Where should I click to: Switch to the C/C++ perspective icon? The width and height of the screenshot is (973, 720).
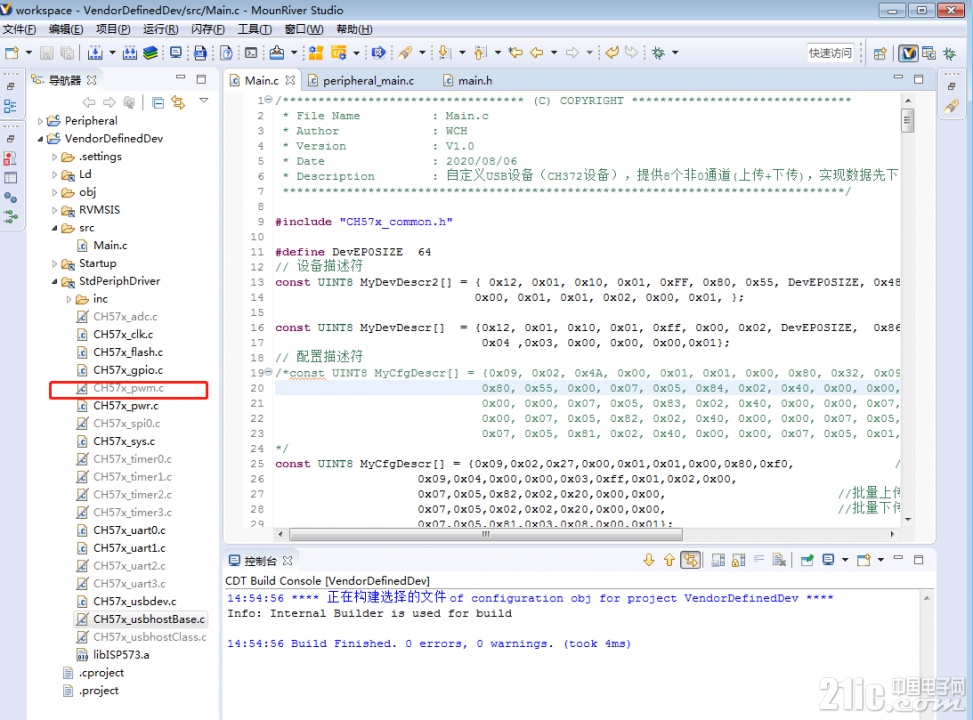click(x=929, y=53)
